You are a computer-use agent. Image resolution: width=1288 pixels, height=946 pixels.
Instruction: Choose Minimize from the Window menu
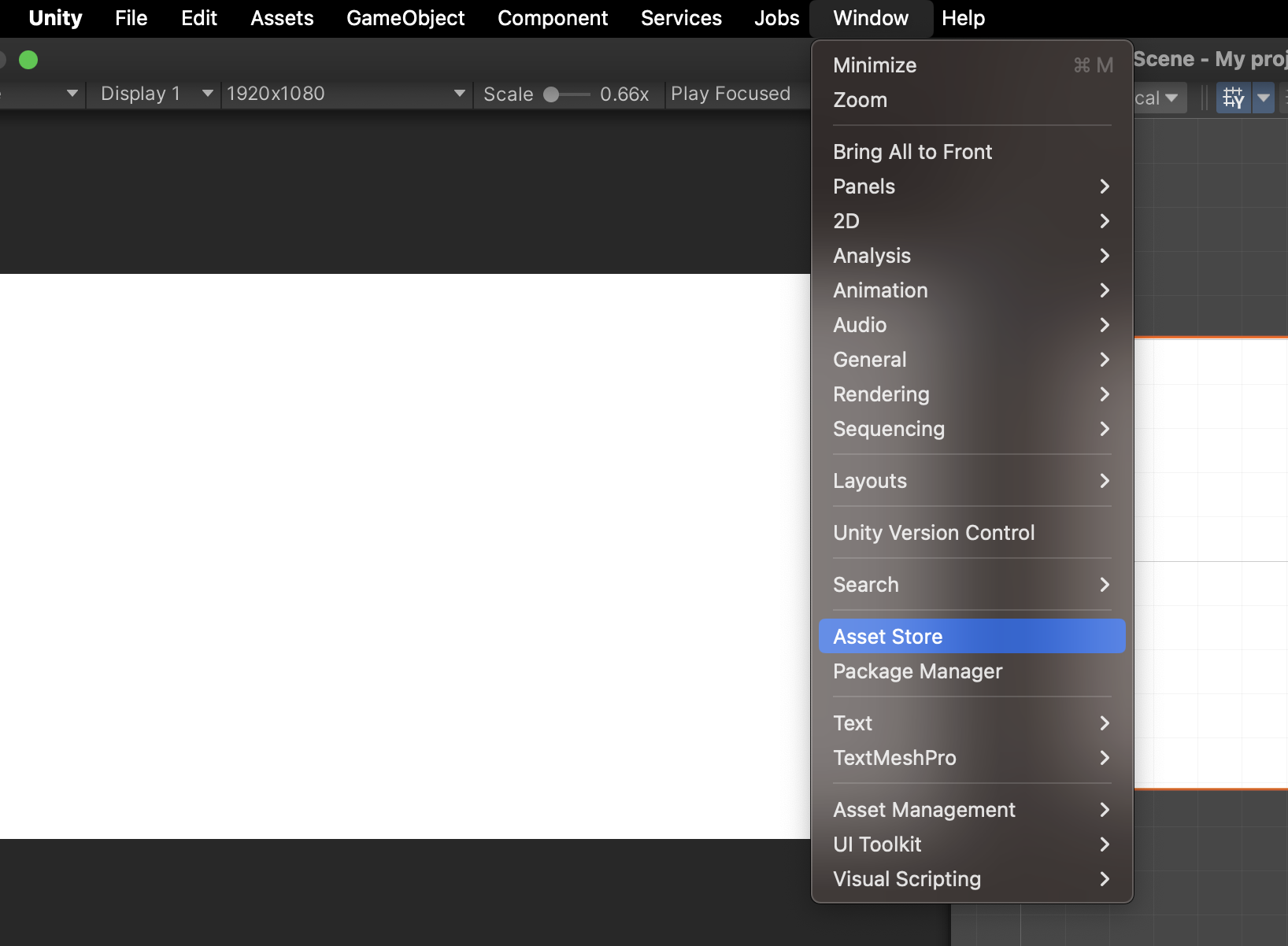(x=972, y=65)
